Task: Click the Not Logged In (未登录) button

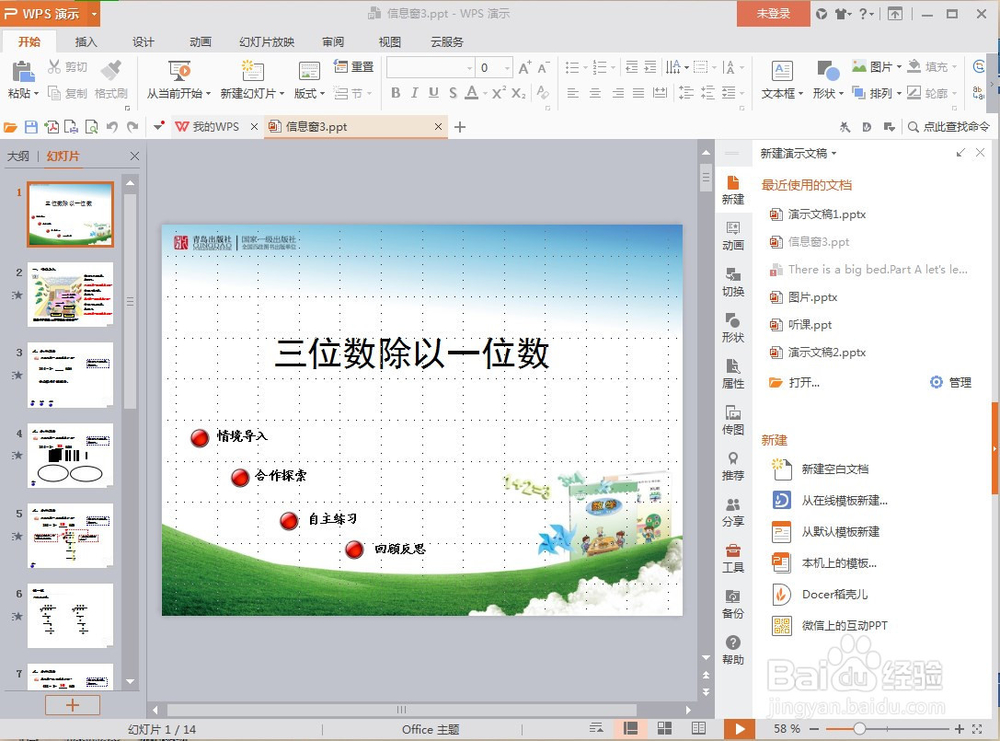Action: point(773,13)
